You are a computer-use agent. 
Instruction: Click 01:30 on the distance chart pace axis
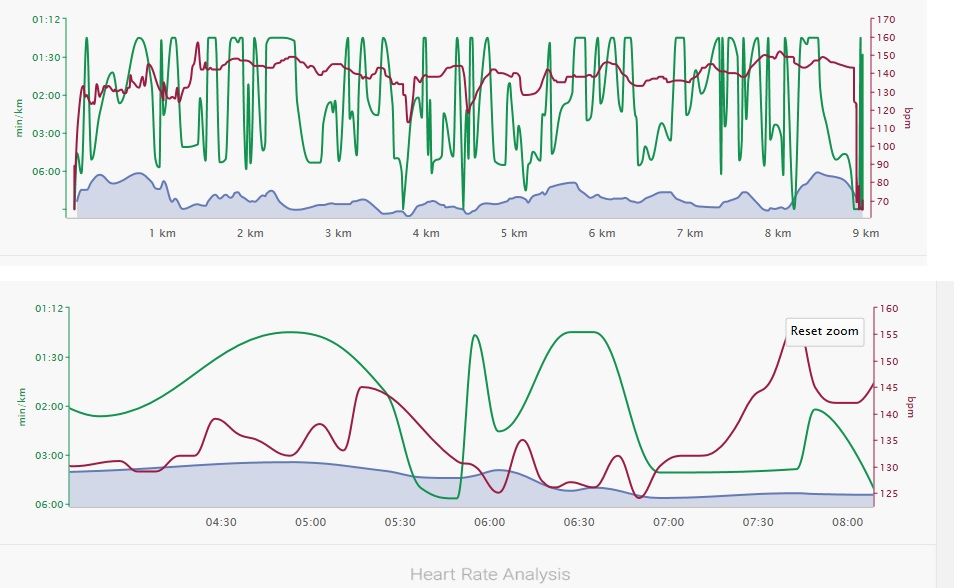coord(46,58)
